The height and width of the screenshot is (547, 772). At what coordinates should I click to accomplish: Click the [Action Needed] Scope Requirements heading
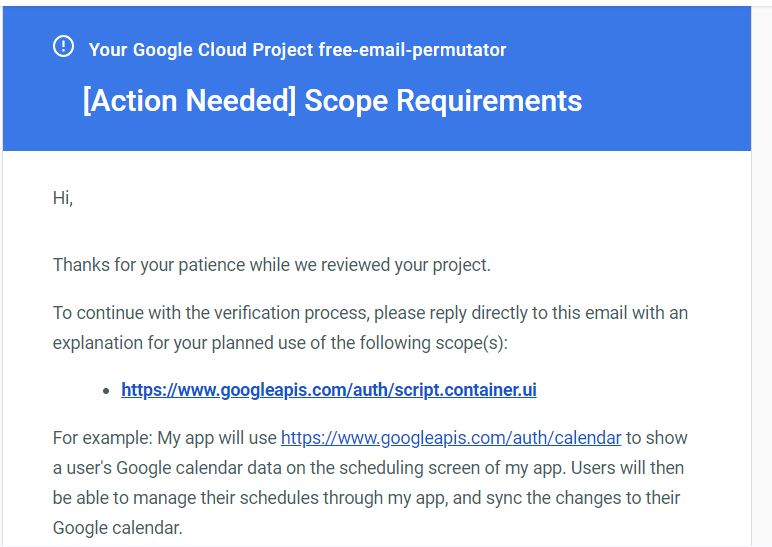pyautogui.click(x=332, y=101)
